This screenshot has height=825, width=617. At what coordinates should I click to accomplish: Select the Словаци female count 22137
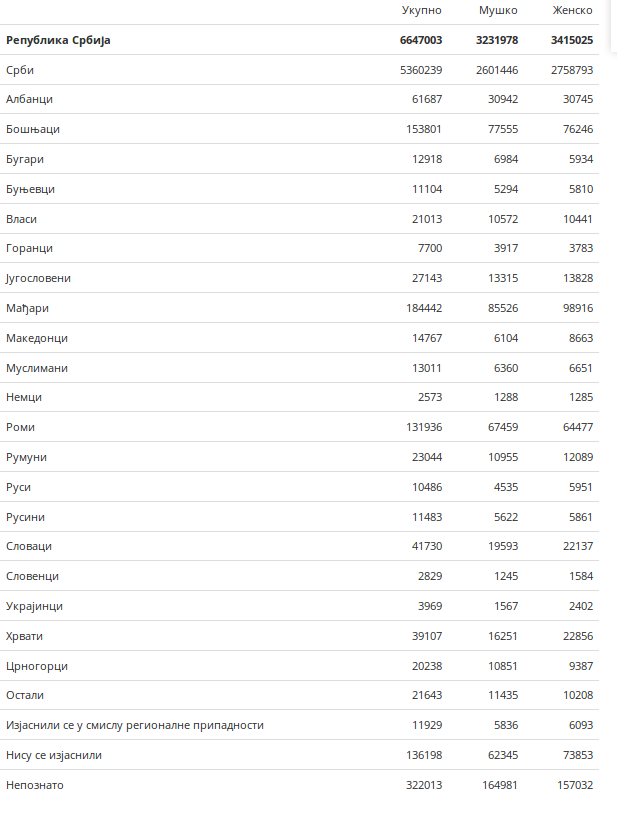[x=573, y=547]
